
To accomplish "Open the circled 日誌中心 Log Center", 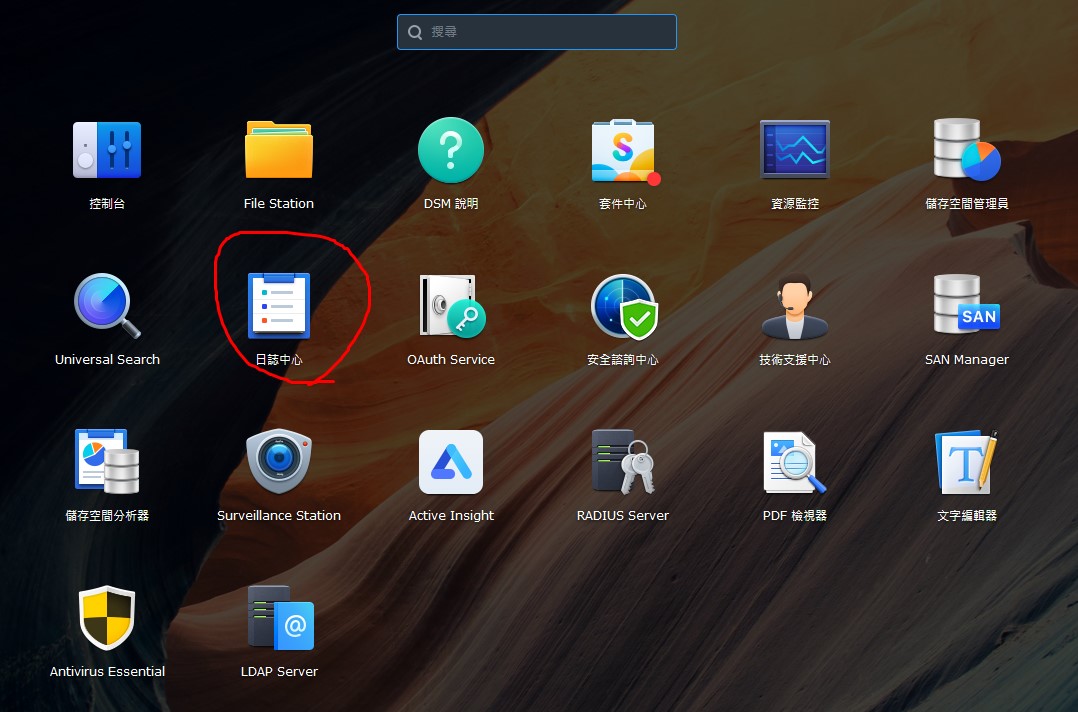I will [279, 307].
